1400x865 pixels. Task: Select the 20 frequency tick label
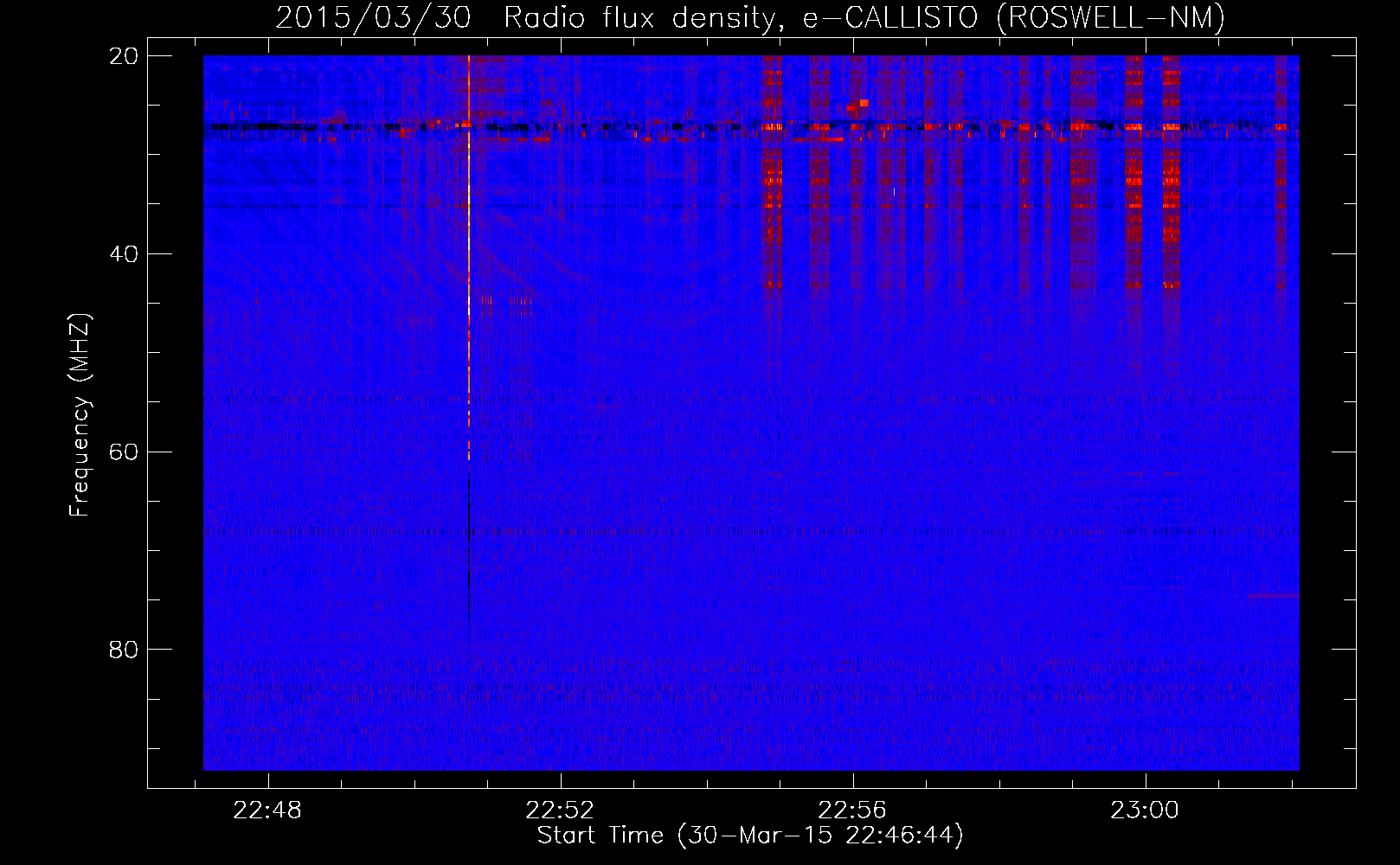(x=124, y=56)
